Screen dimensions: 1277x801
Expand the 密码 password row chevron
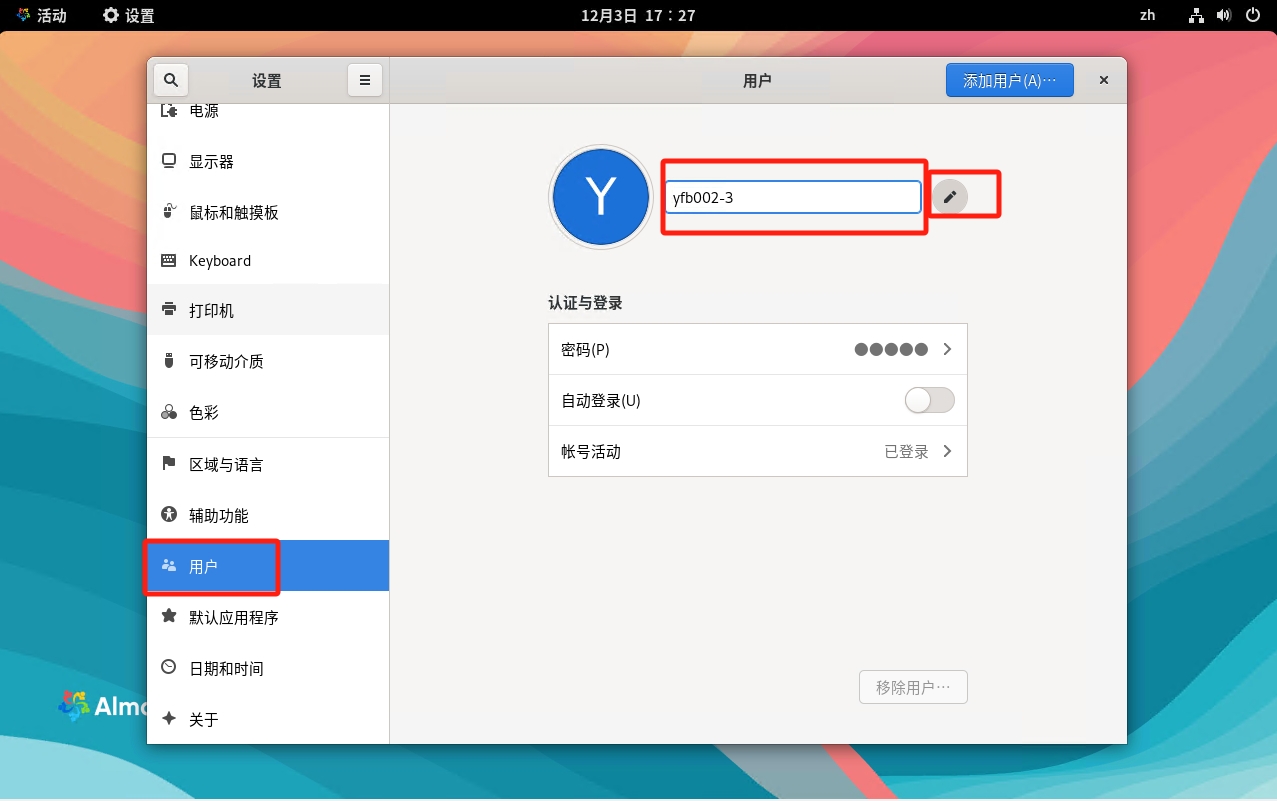point(947,350)
